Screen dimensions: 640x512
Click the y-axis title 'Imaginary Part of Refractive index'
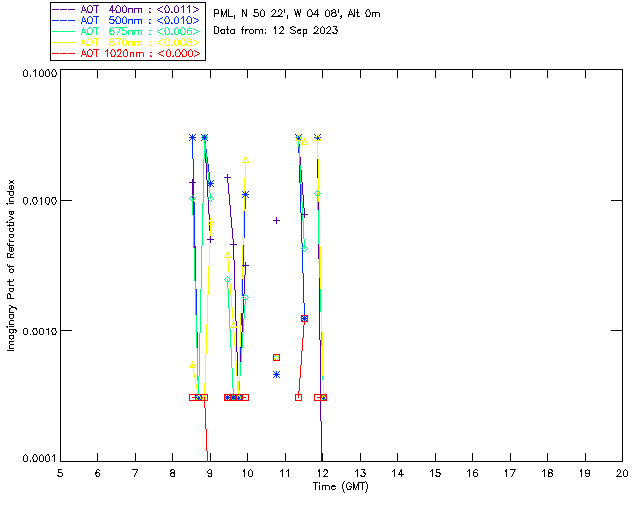coord(11,265)
